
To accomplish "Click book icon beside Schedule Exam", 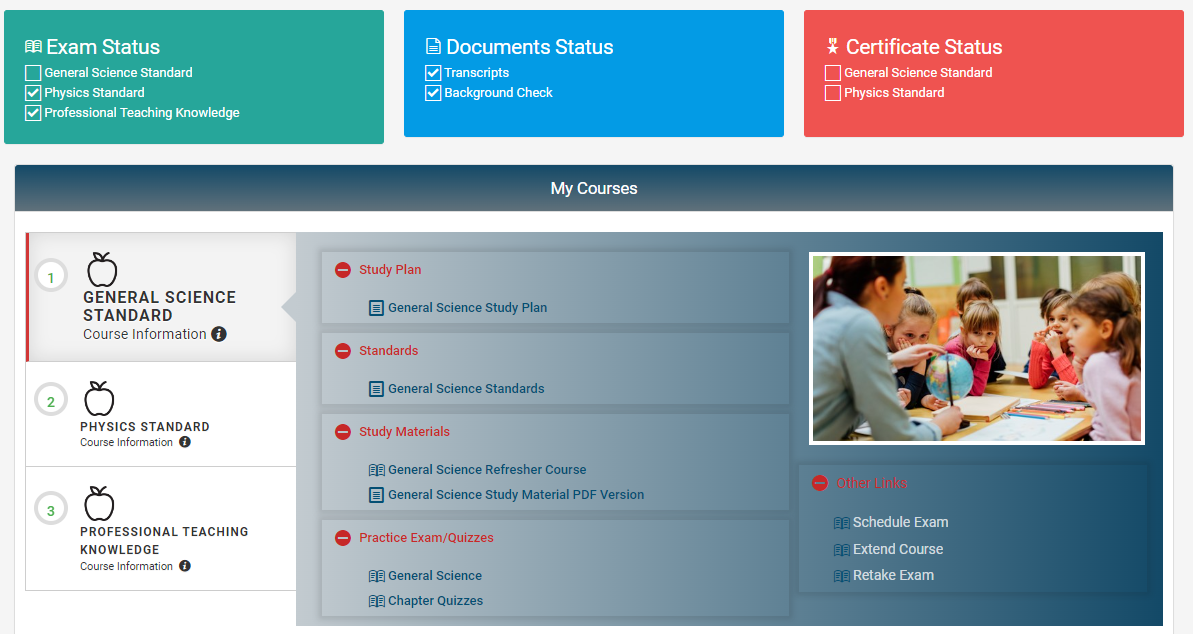I will (841, 523).
